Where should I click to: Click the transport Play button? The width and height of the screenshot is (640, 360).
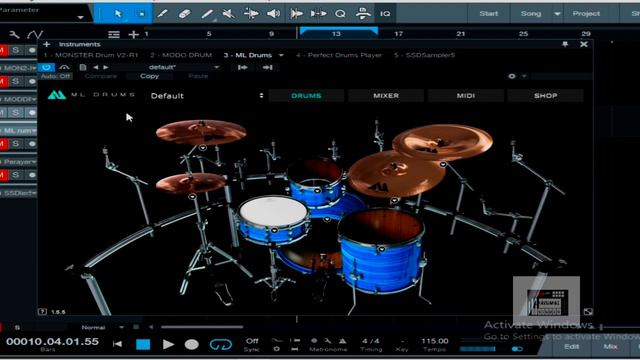click(168, 345)
